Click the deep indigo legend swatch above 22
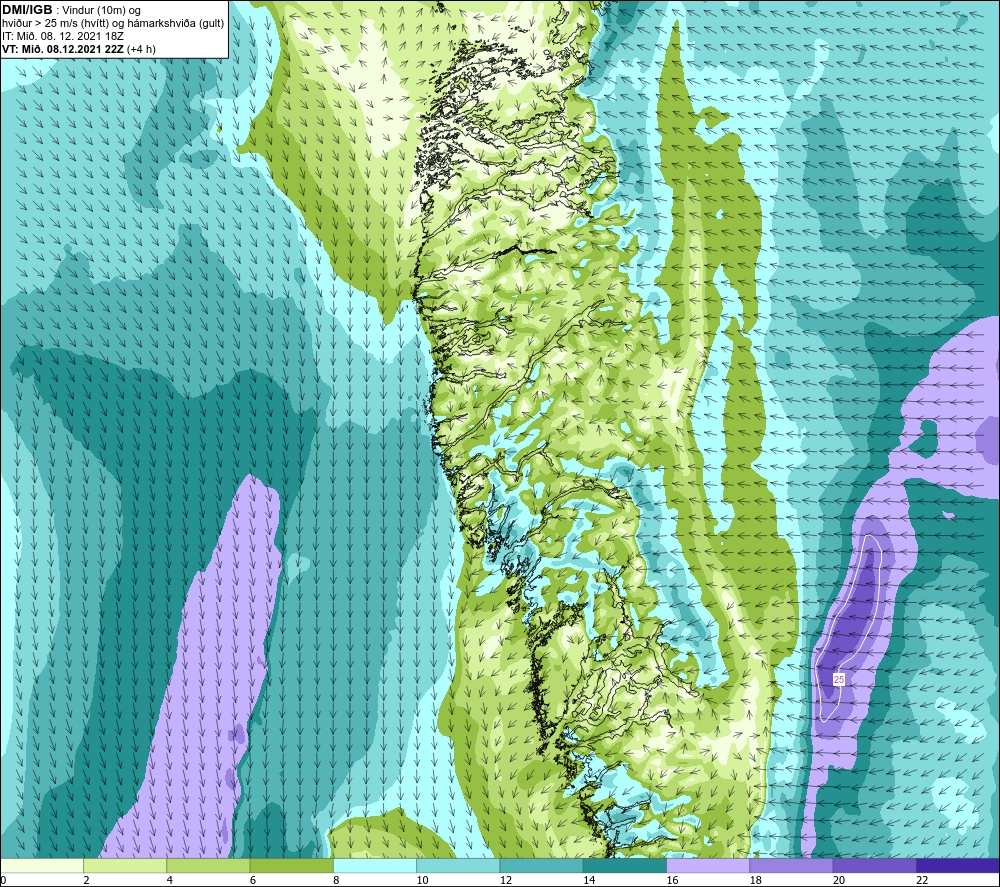Image resolution: width=1000 pixels, height=887 pixels. point(957,866)
